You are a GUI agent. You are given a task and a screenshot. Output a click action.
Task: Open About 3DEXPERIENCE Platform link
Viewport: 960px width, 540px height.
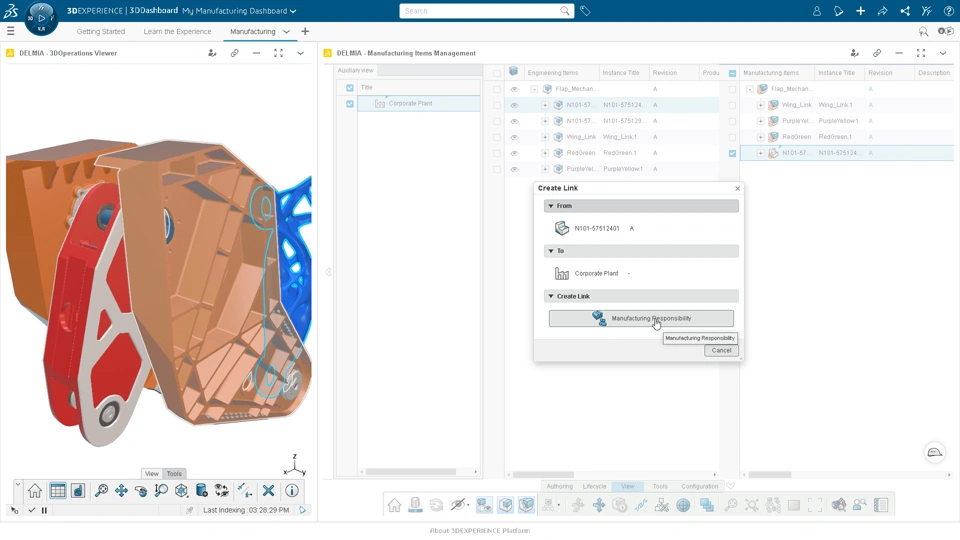(480, 531)
